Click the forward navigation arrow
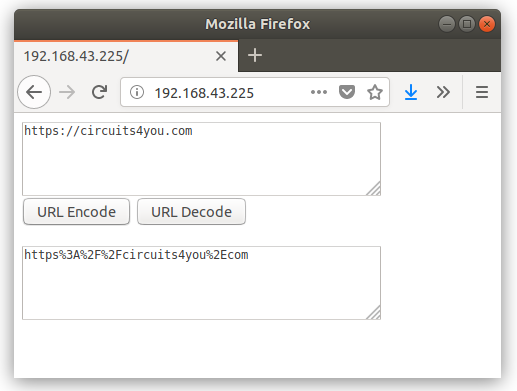 (67, 92)
